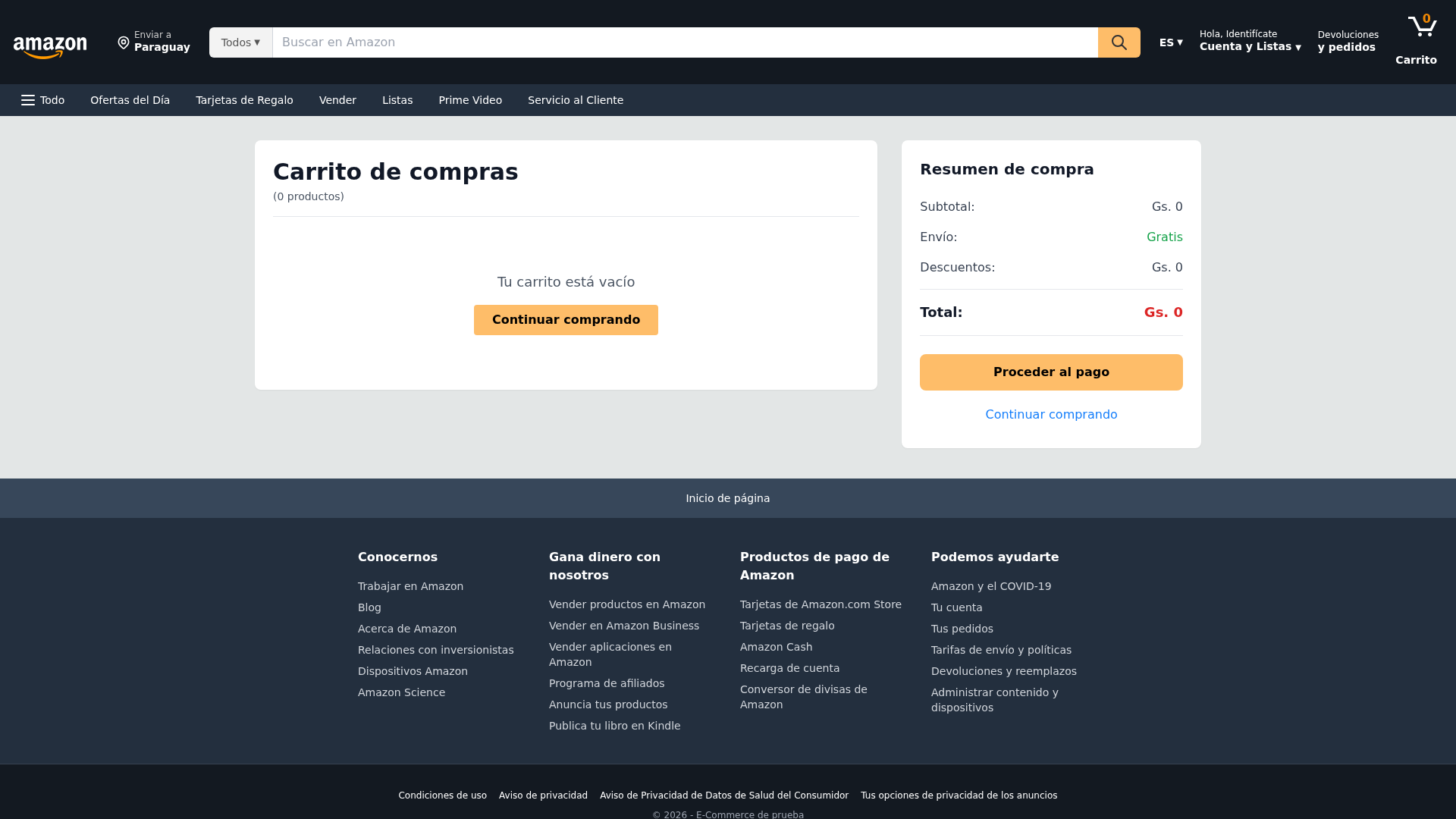Open Anuncia tus productos link
The width and height of the screenshot is (1456, 819).
click(x=608, y=704)
